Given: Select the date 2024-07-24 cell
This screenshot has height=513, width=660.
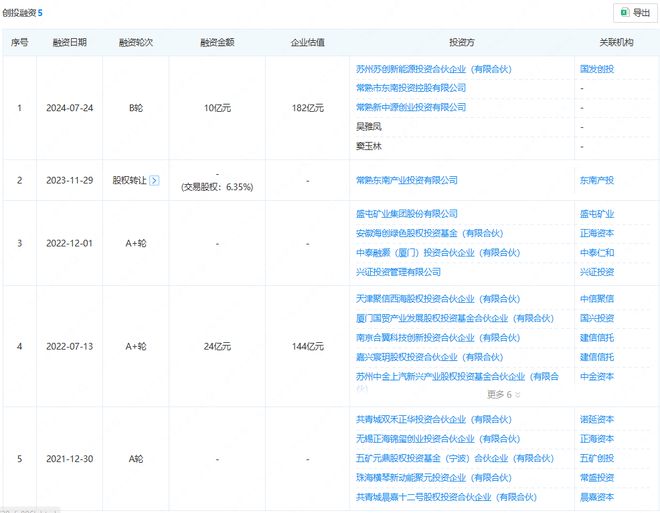Looking at the screenshot, I should 69,108.
